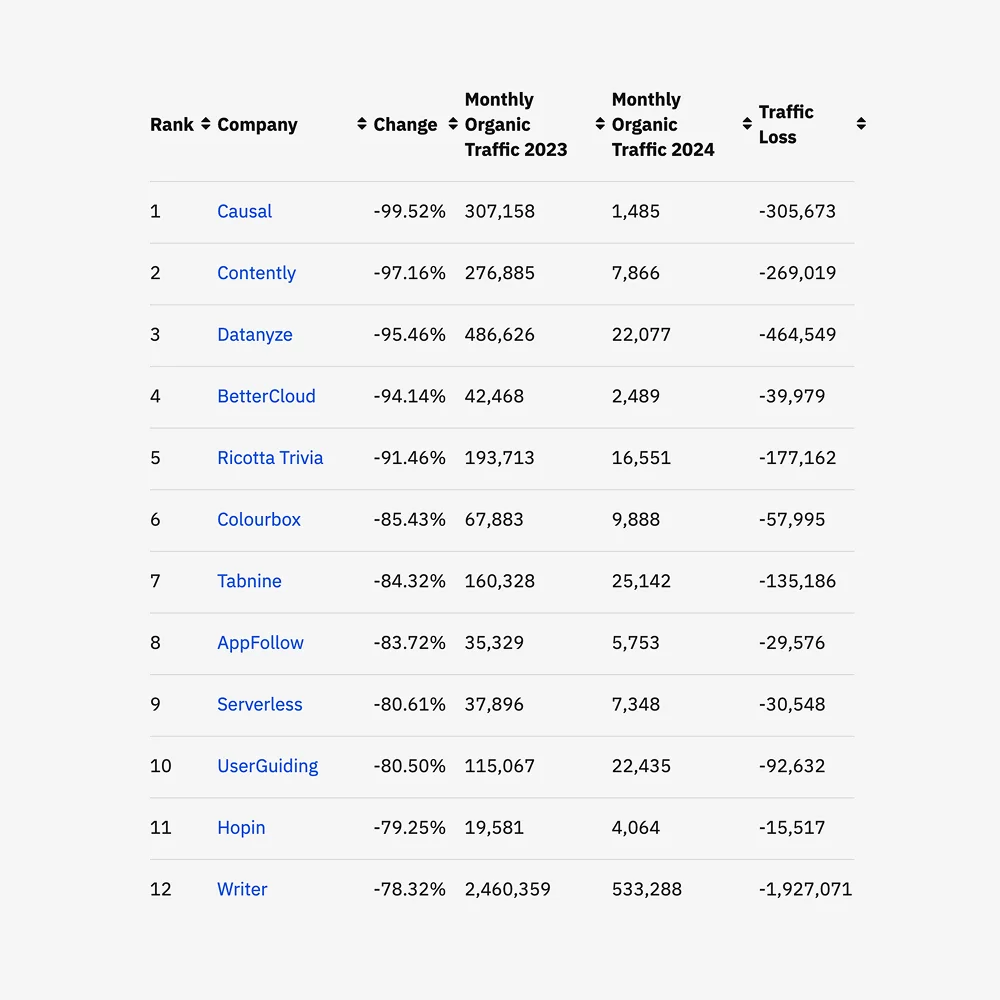Sort by Monthly Organic Traffic 2024 arrows
The height and width of the screenshot is (1000, 1000).
click(747, 124)
